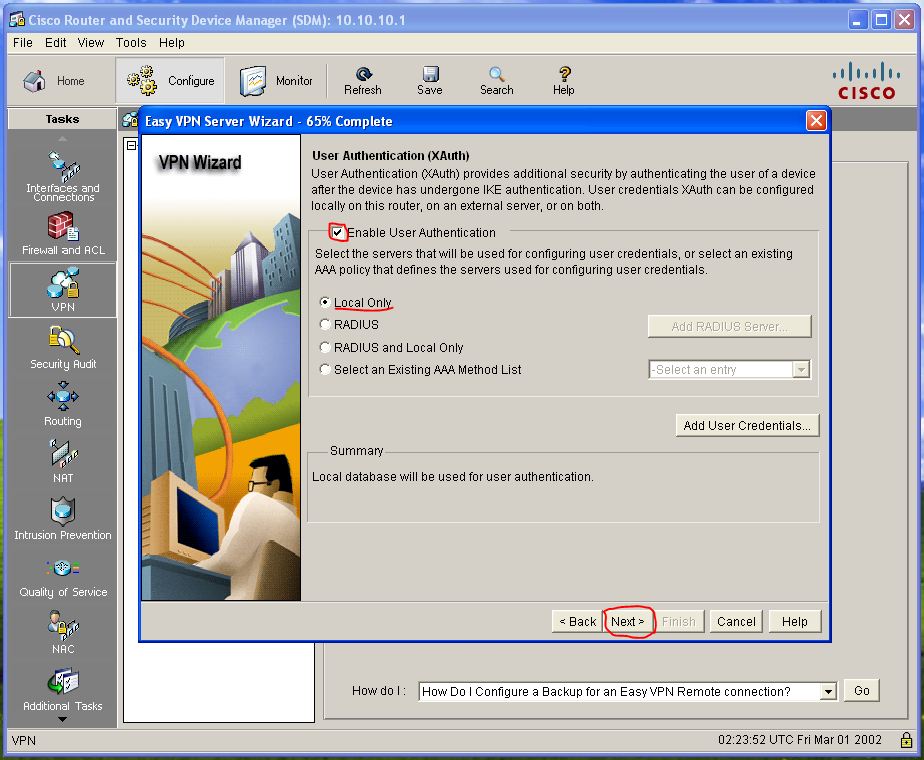Viewport: 924px width, 760px height.
Task: Open Firewall and ACL task
Action: (63, 233)
